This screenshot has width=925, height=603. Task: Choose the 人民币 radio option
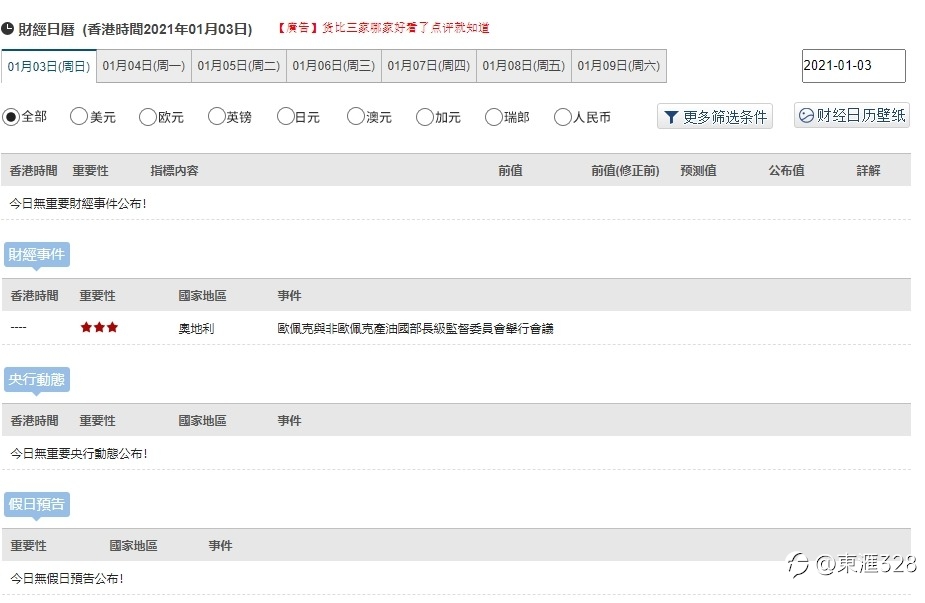click(563, 117)
